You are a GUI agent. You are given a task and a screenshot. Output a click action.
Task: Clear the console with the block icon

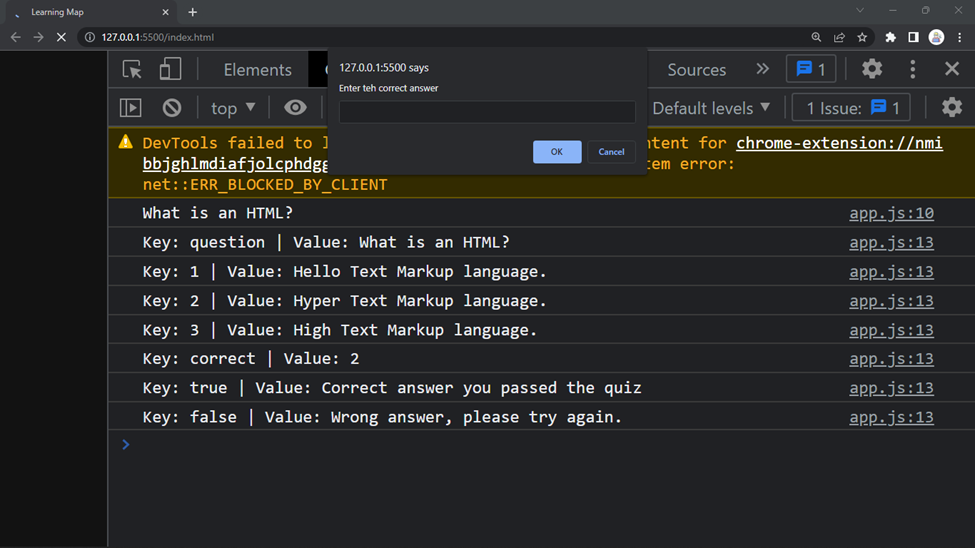pos(172,108)
